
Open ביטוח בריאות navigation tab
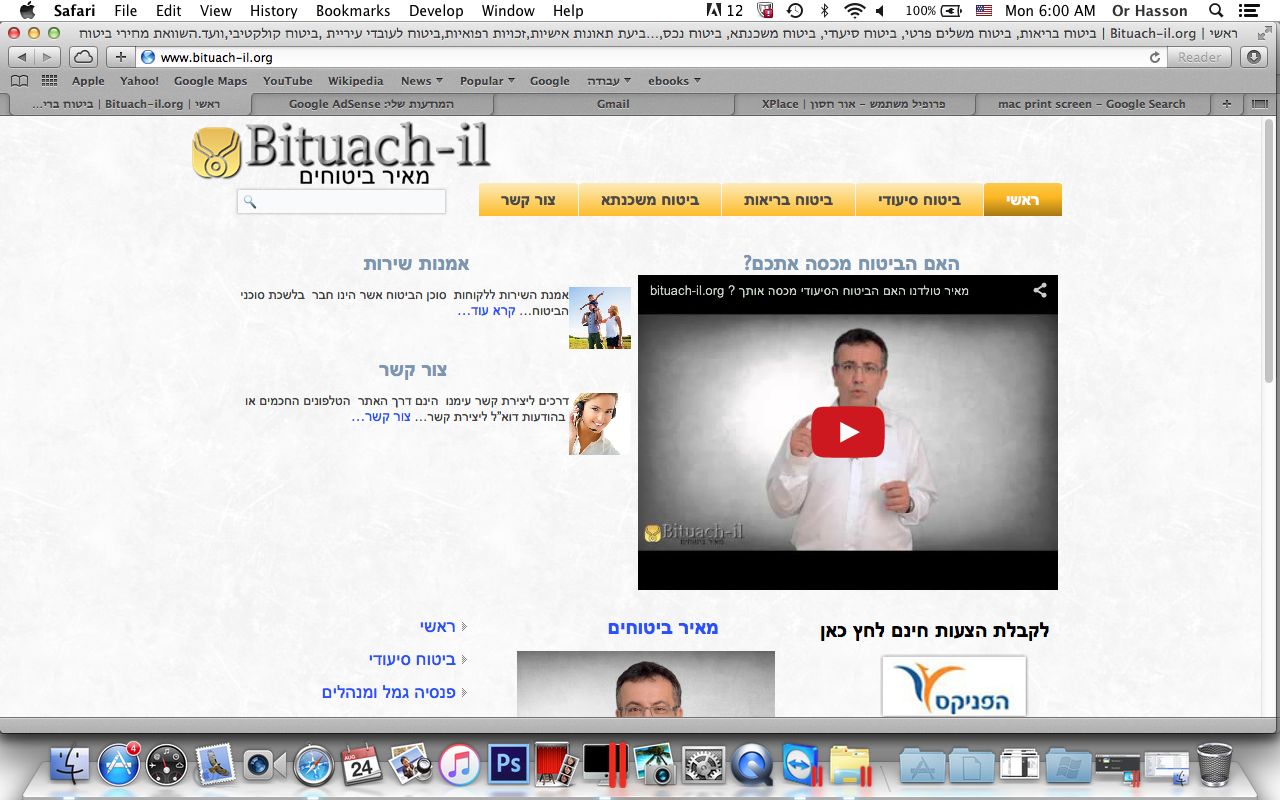click(x=788, y=200)
